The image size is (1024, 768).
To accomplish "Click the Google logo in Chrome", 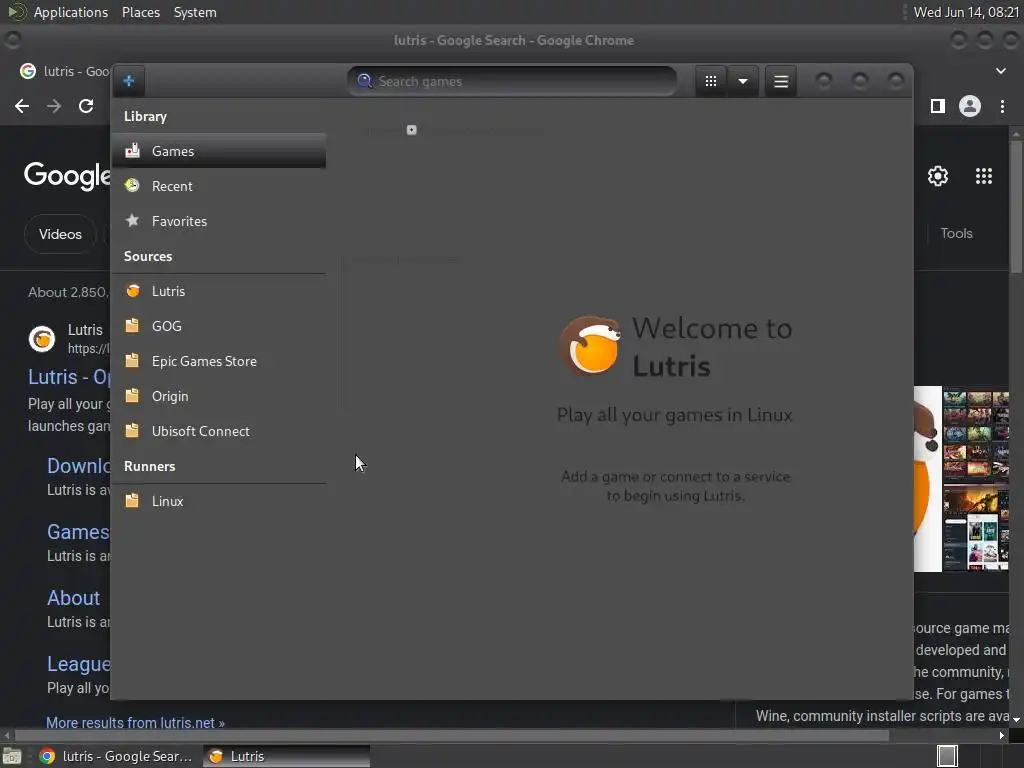I will [67, 176].
